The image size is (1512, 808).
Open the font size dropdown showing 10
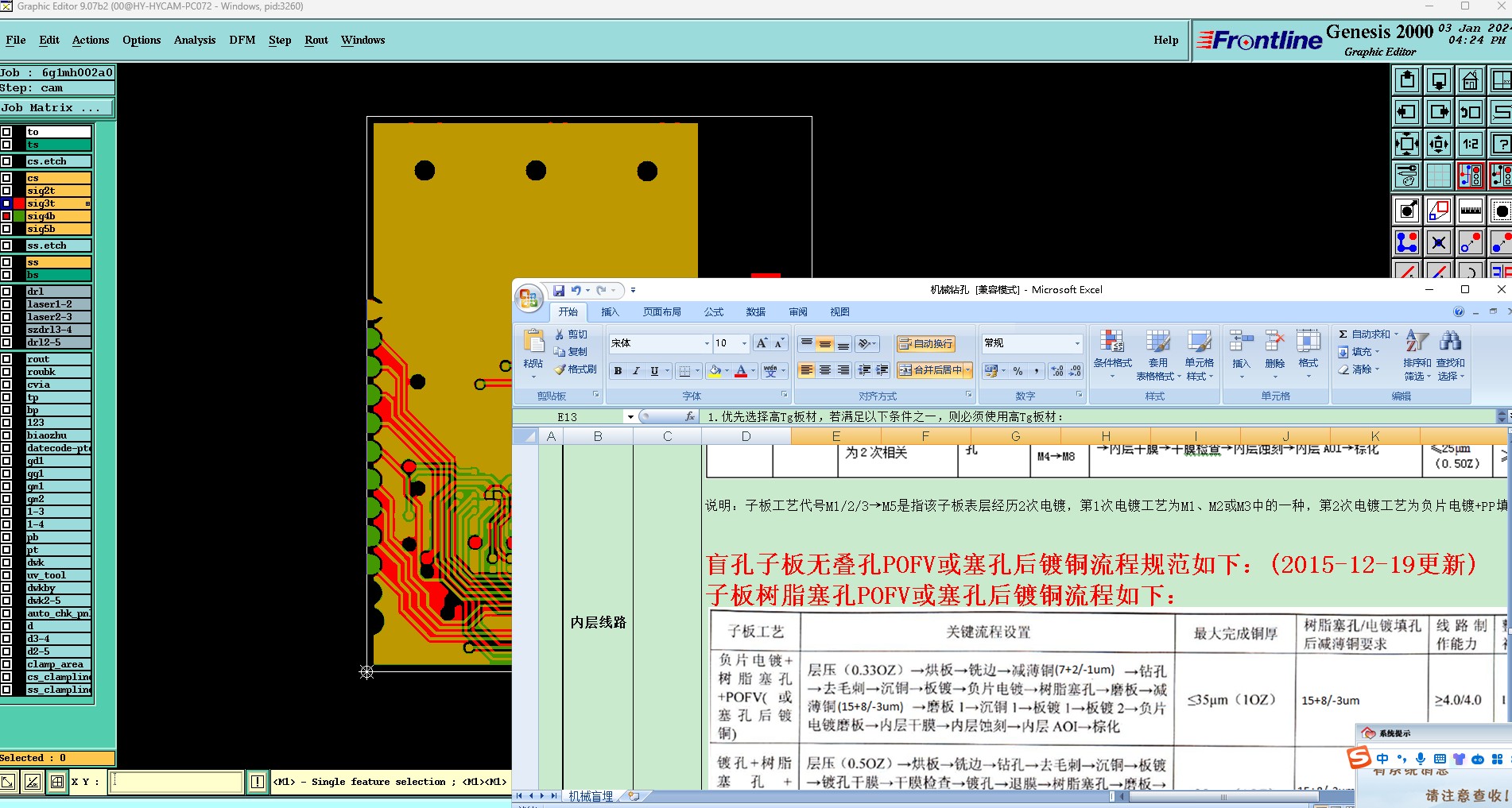pyautogui.click(x=744, y=343)
